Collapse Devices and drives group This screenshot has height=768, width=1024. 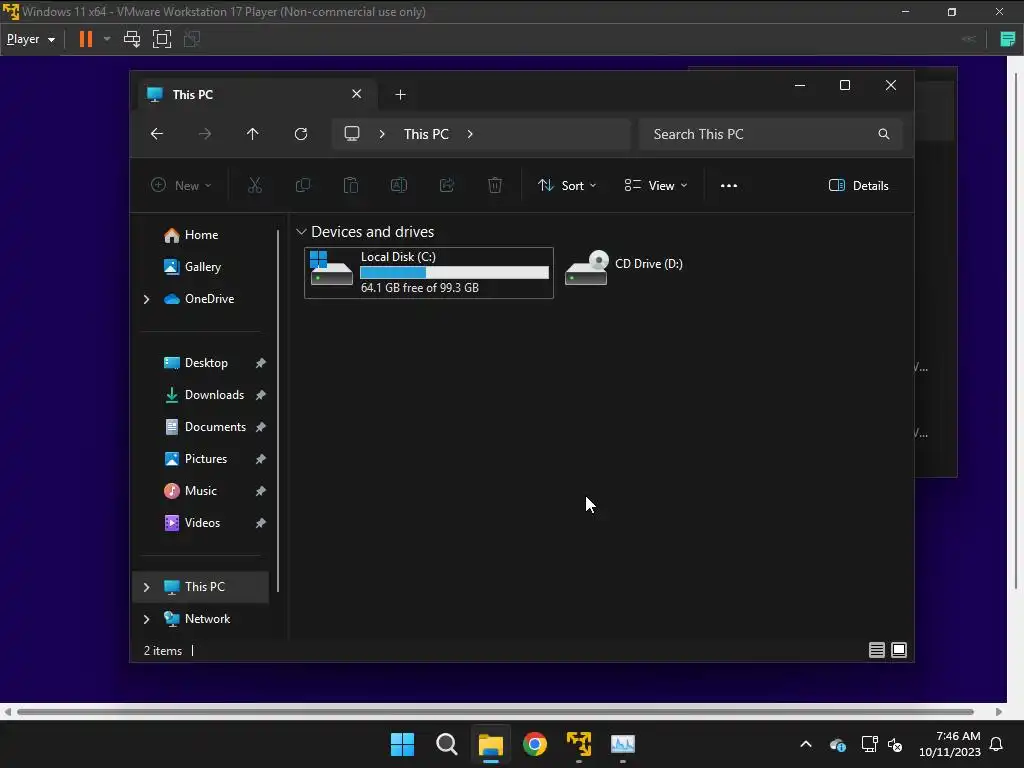tap(301, 232)
